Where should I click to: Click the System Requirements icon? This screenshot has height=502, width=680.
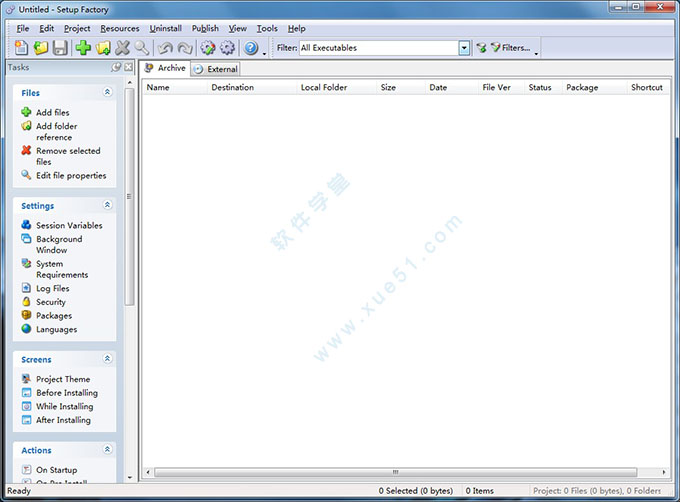pyautogui.click(x=26, y=264)
